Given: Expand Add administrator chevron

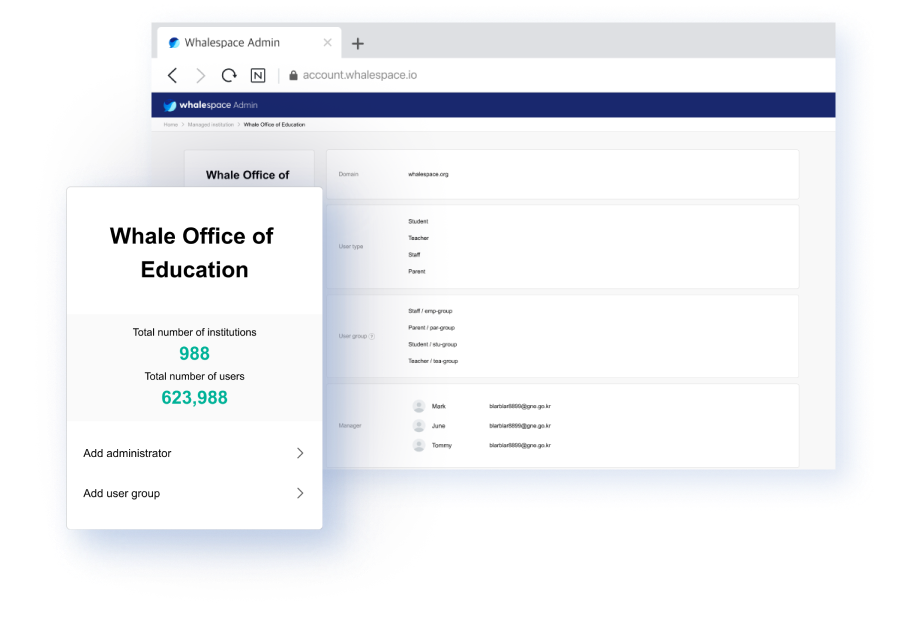Looking at the screenshot, I should click(299, 453).
